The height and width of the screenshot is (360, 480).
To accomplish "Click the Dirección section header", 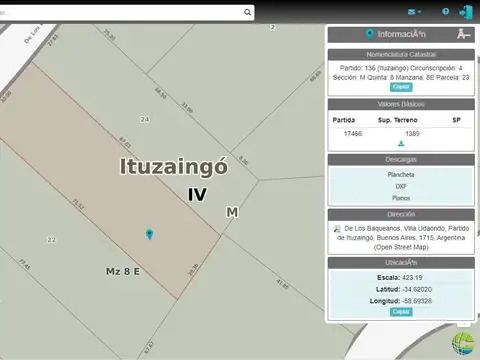I will pyautogui.click(x=401, y=214).
